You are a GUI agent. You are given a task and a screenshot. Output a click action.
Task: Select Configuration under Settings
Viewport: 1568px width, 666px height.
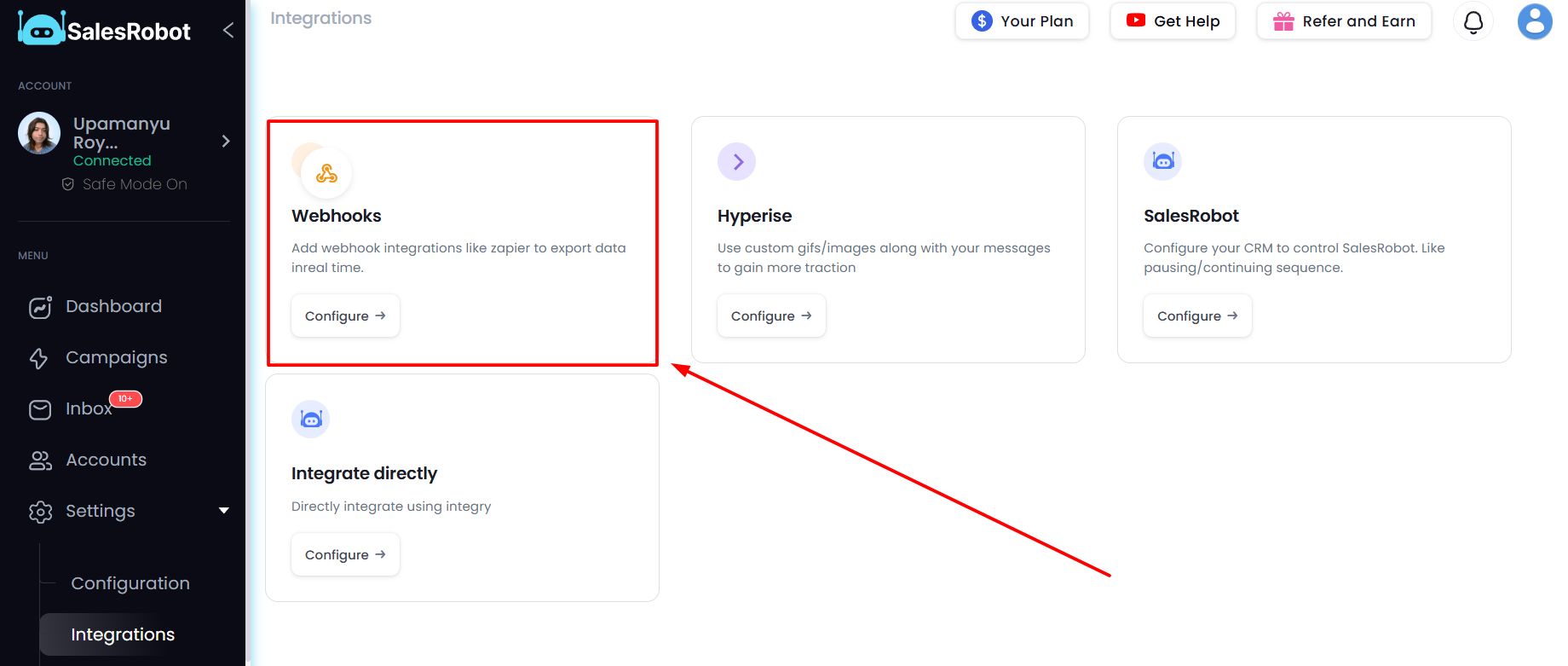click(130, 583)
